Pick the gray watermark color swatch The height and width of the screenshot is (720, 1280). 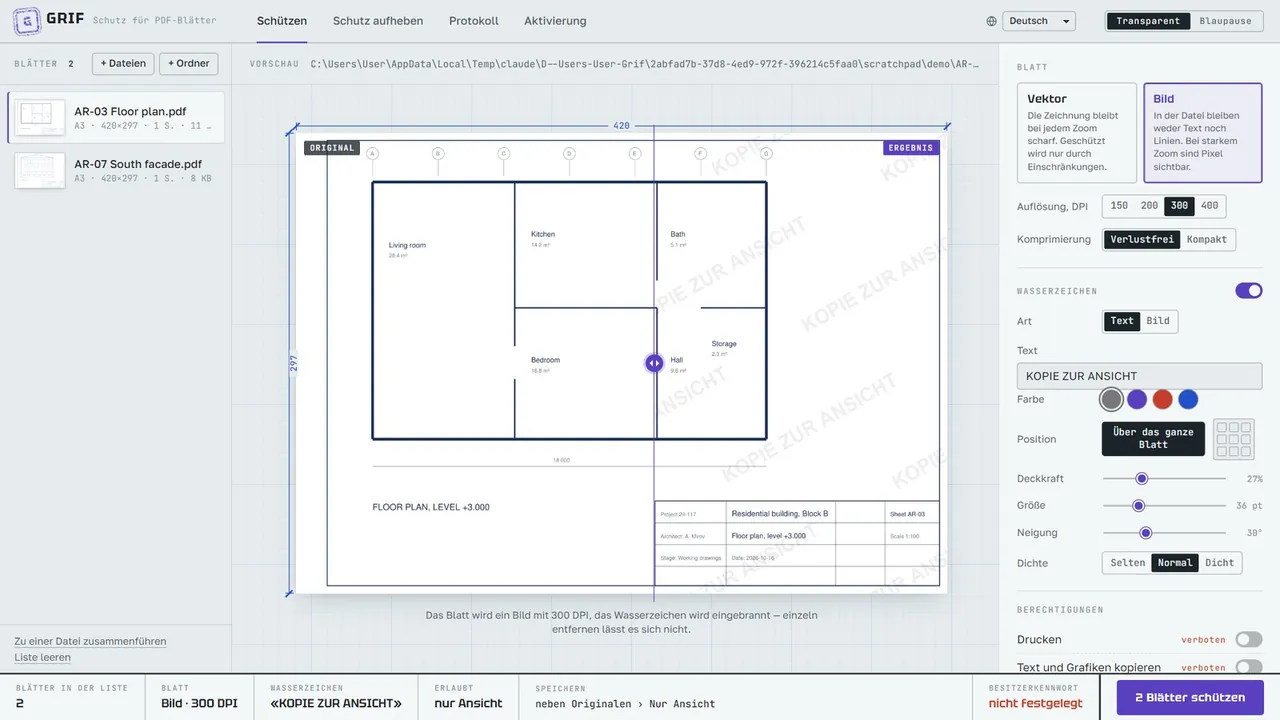[1111, 399]
